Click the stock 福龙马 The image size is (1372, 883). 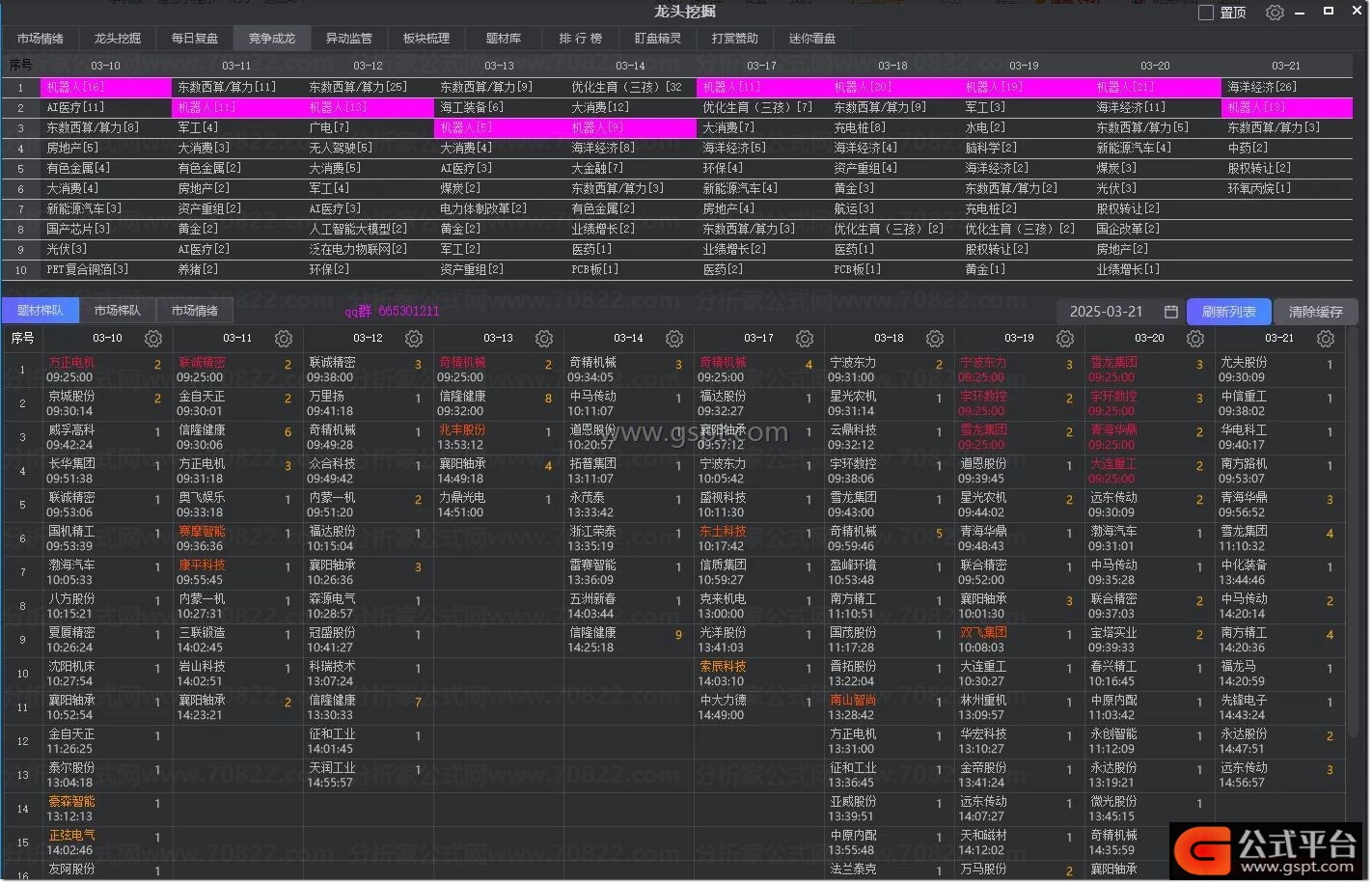(x=1238, y=667)
